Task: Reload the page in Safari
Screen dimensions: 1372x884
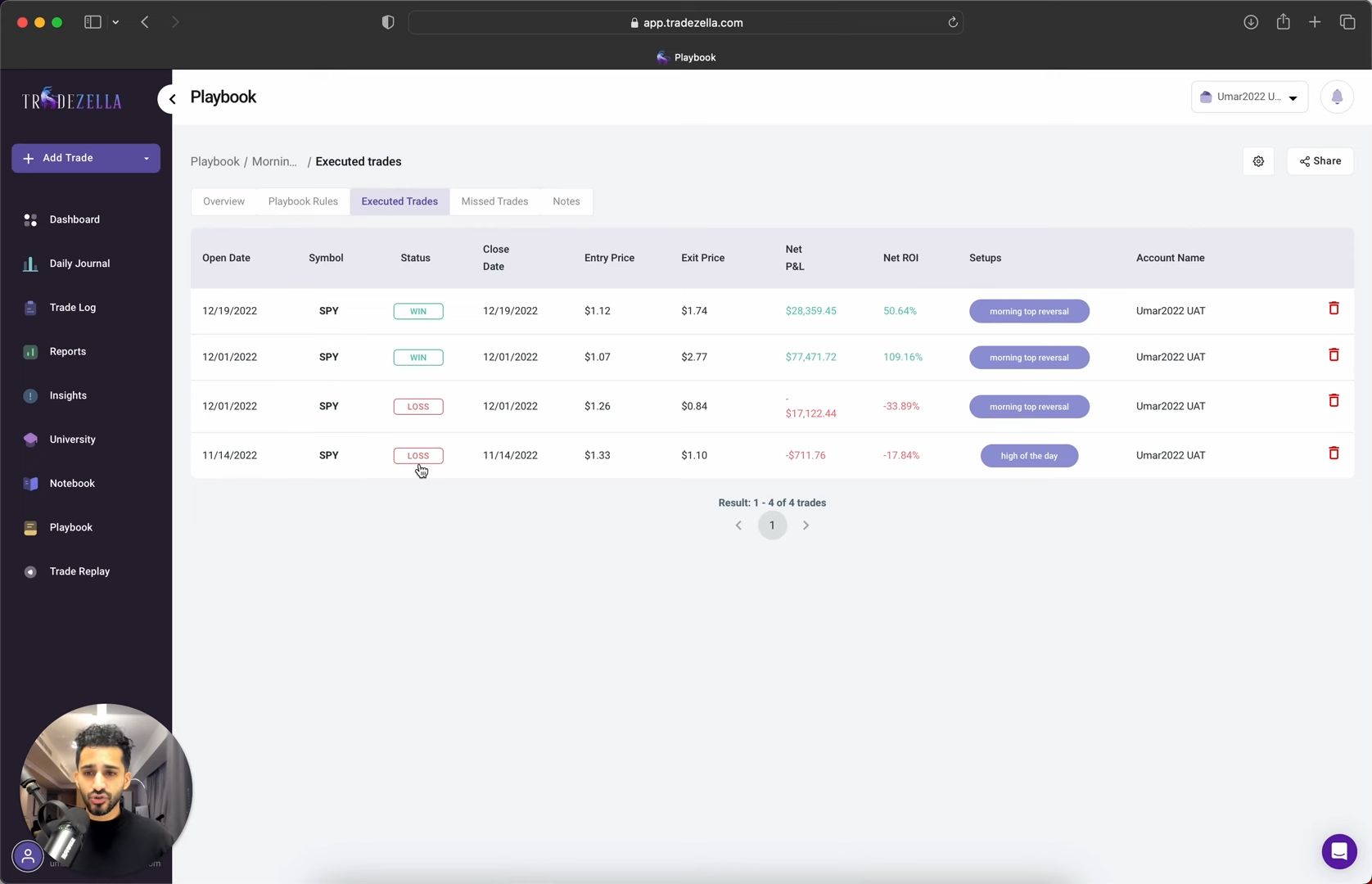Action: 953,23
